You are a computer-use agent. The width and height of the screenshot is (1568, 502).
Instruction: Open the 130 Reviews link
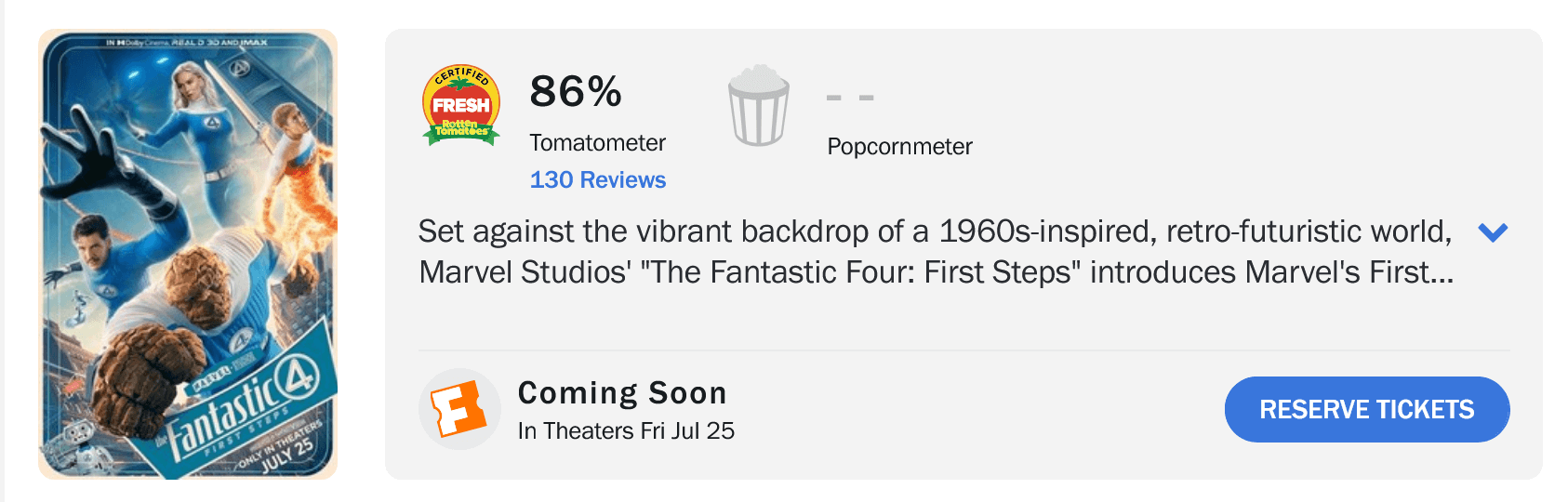tap(598, 179)
